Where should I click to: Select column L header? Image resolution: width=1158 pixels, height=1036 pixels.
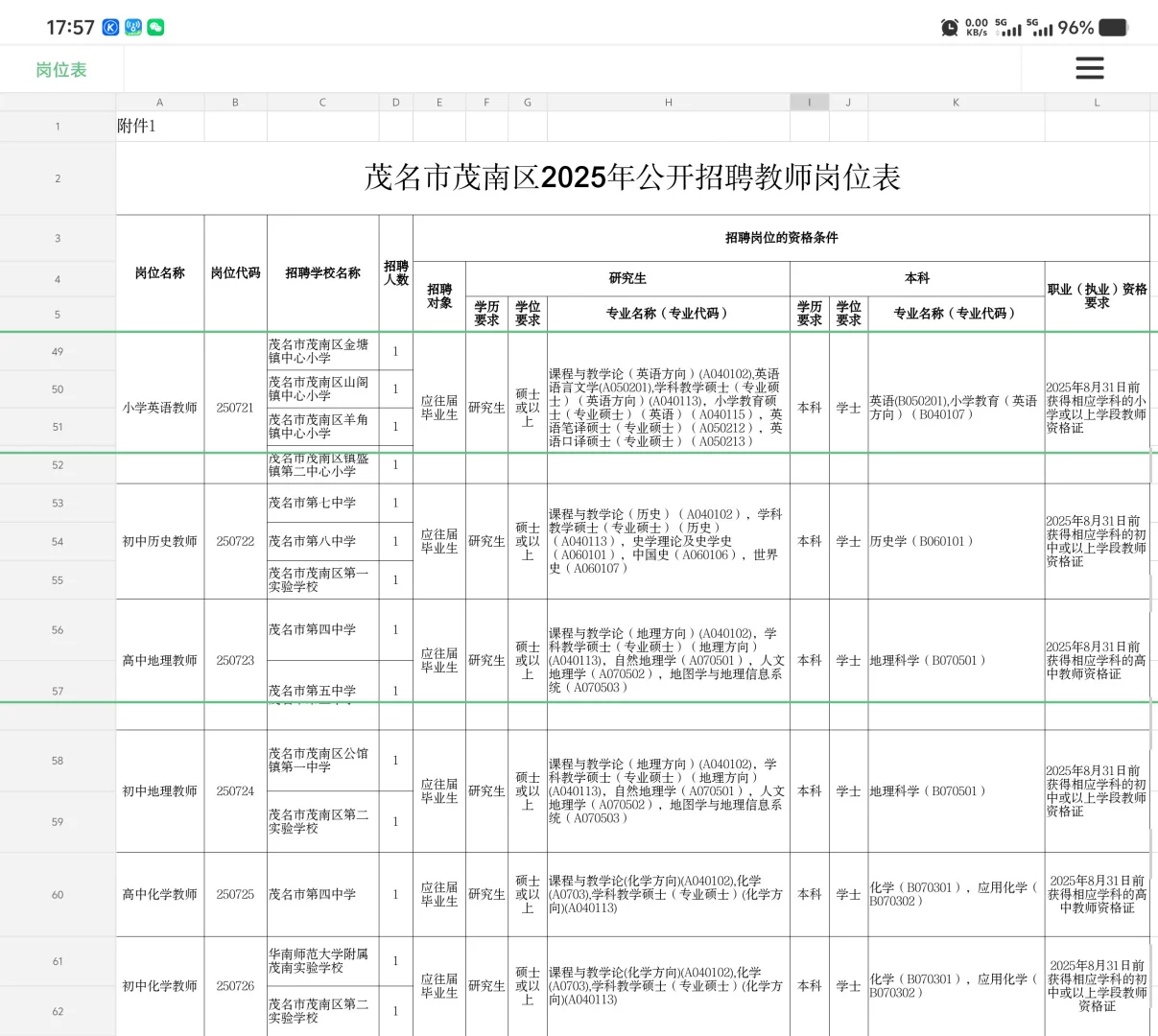1097,102
